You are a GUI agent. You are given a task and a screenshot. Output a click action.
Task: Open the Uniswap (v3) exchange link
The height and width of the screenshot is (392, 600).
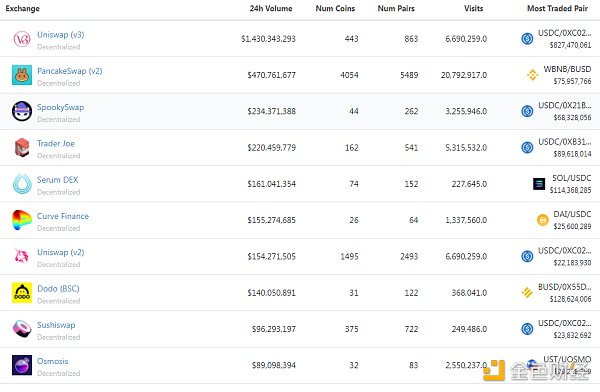click(x=60, y=34)
